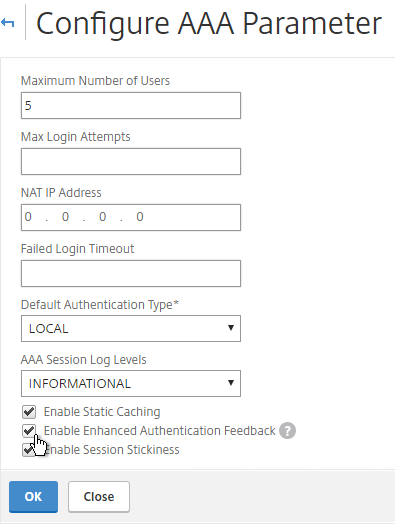Click the Maximum Number of Users field
This screenshot has height=524, width=395.
pos(131,106)
